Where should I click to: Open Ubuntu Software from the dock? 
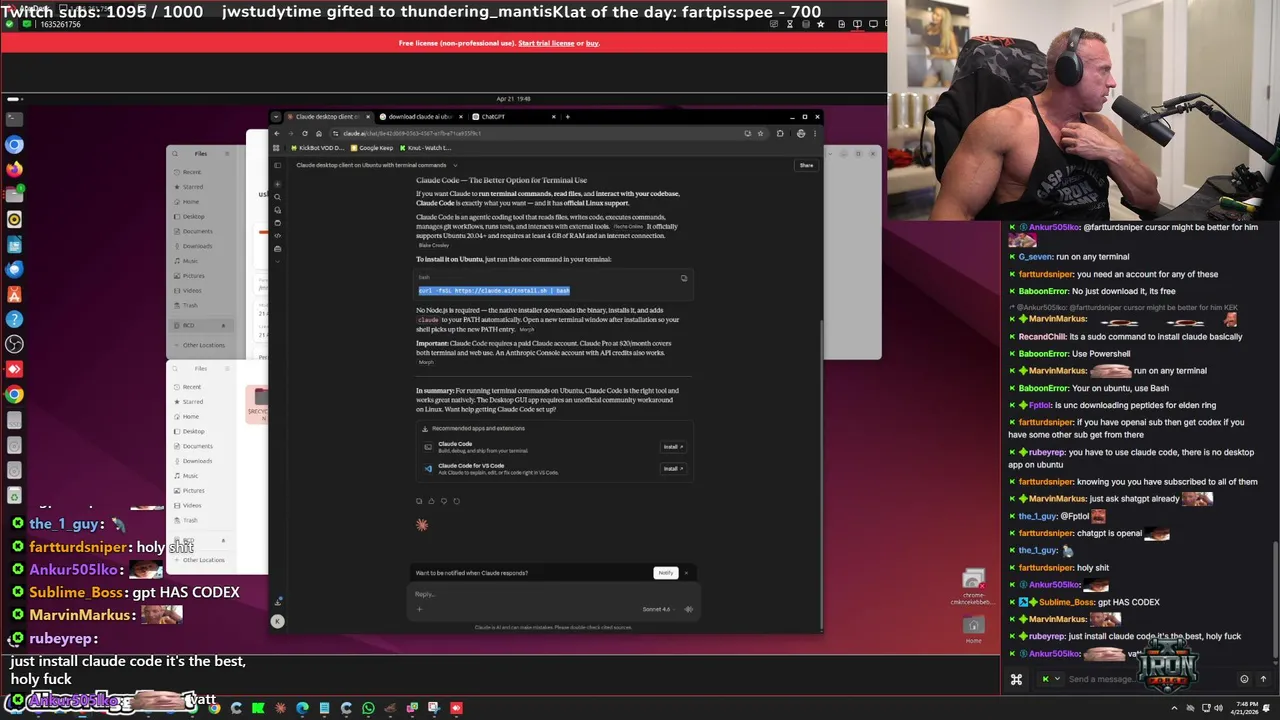[14, 294]
